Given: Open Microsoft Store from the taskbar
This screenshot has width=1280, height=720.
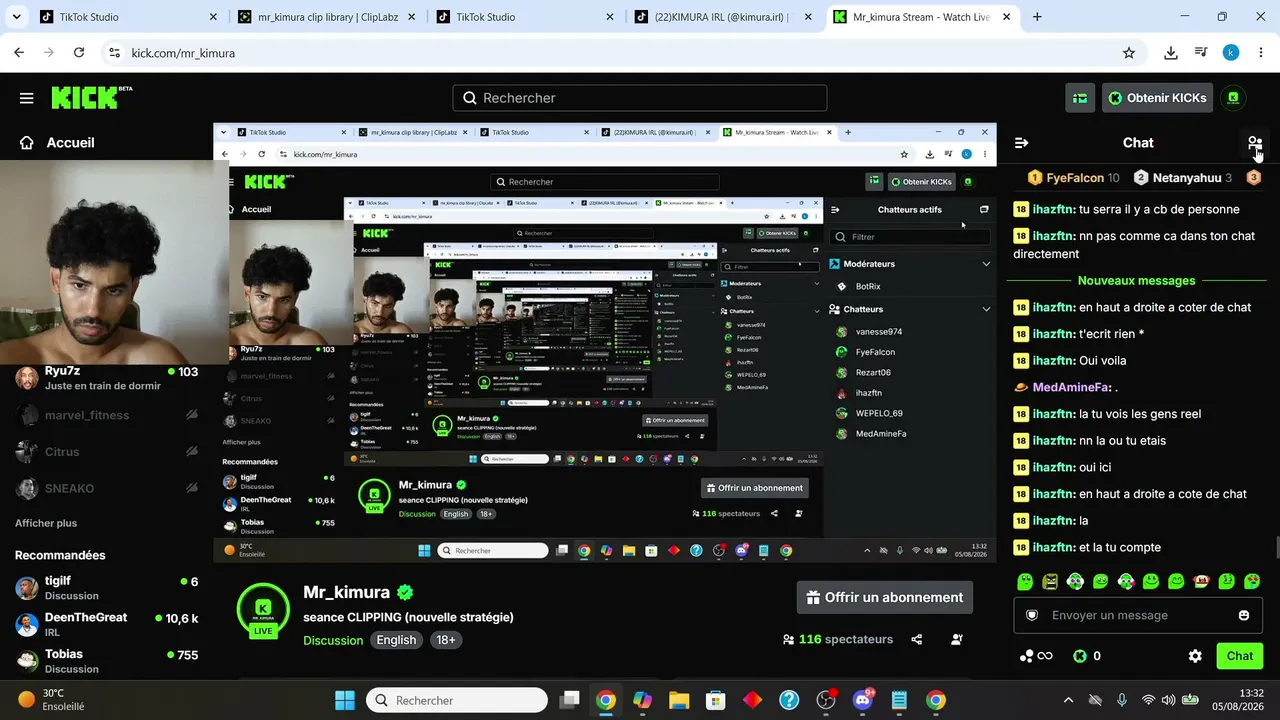Looking at the screenshot, I should click(x=715, y=700).
